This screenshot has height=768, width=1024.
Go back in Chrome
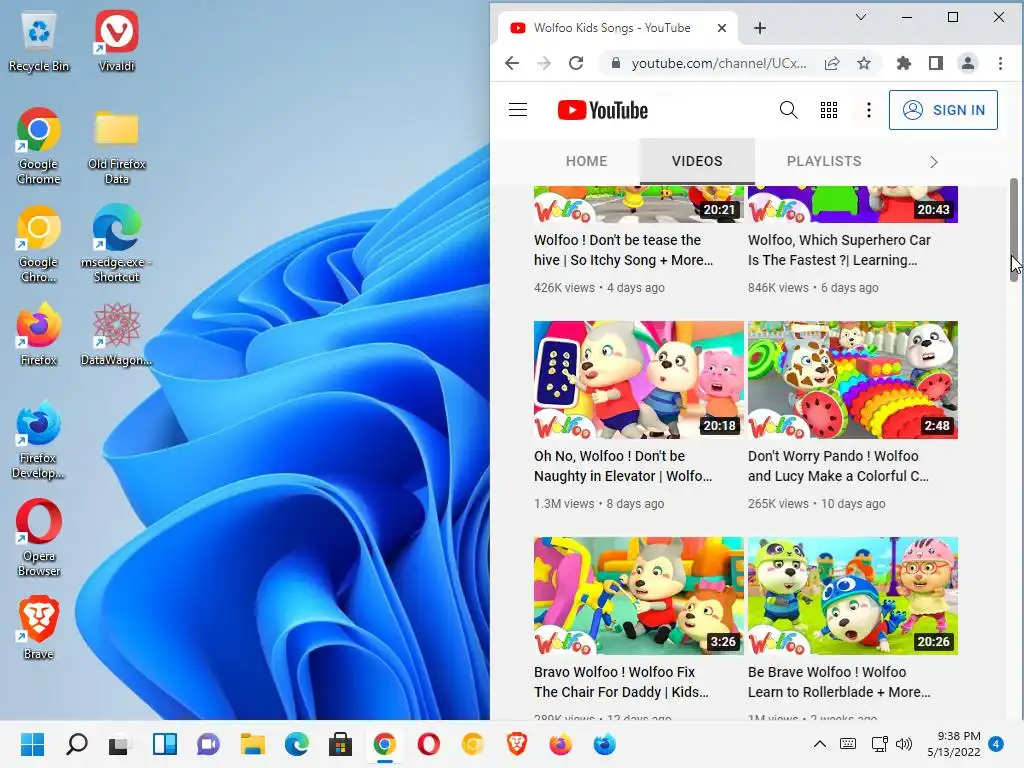tap(512, 63)
